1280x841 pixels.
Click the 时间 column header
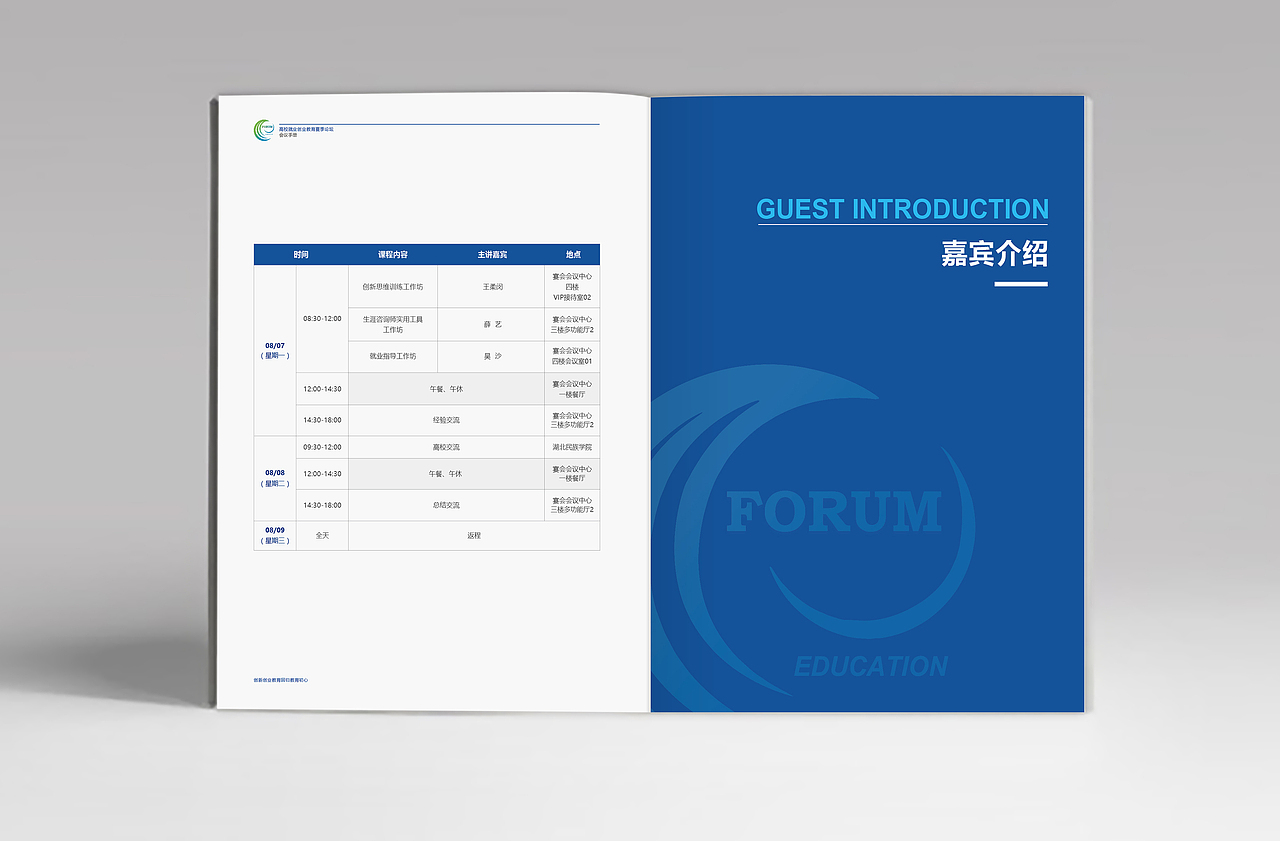pos(301,255)
